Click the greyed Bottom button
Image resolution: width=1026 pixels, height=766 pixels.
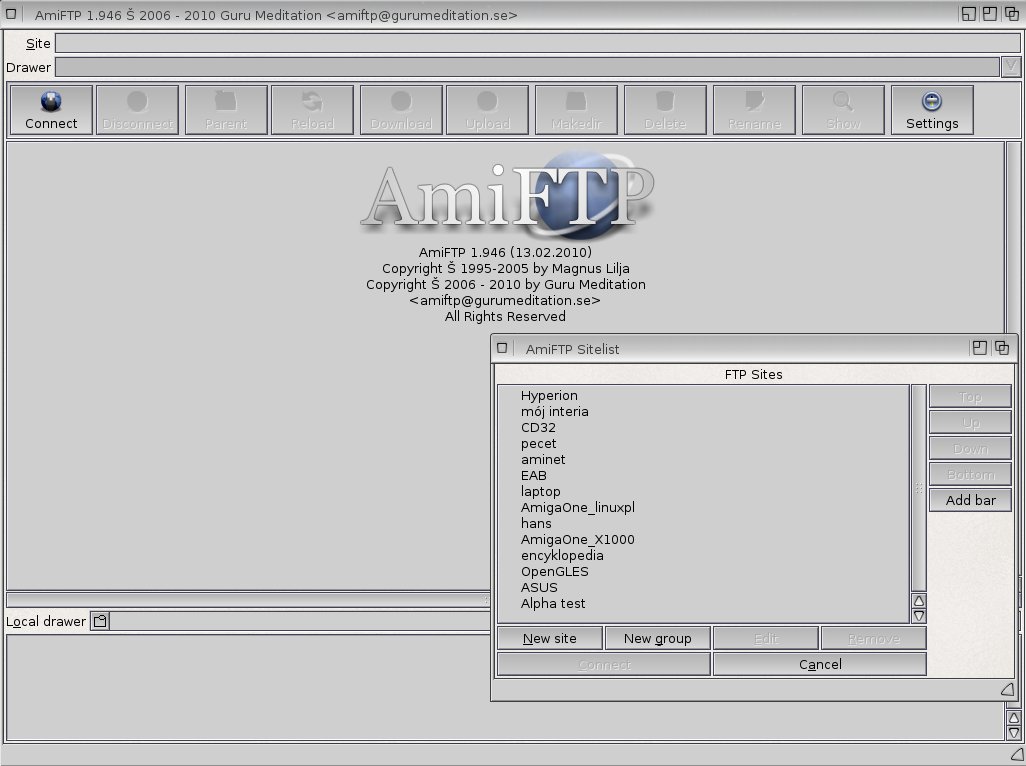(x=970, y=474)
